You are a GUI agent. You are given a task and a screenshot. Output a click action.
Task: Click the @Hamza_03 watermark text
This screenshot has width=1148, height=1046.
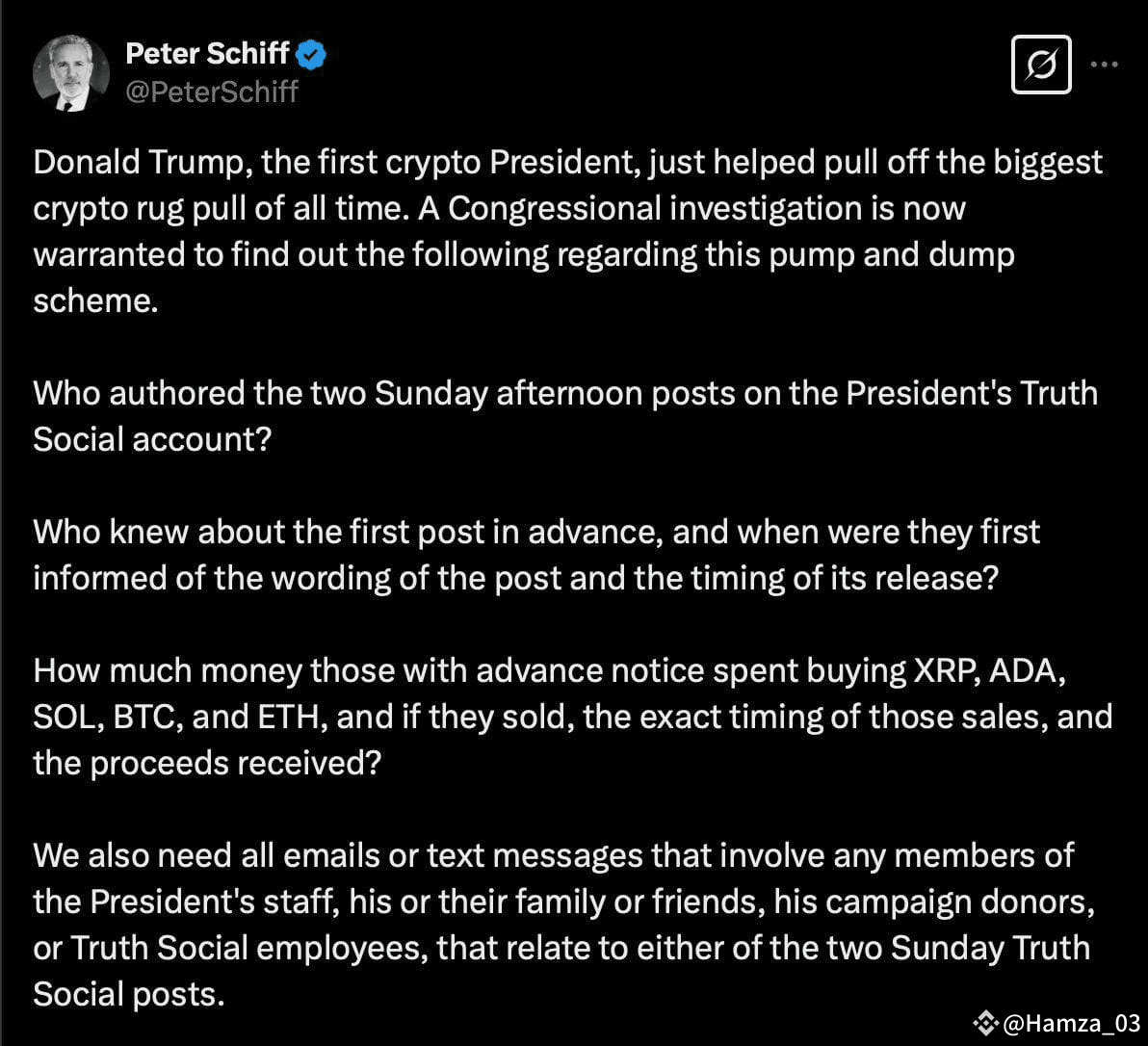pos(1071,1023)
